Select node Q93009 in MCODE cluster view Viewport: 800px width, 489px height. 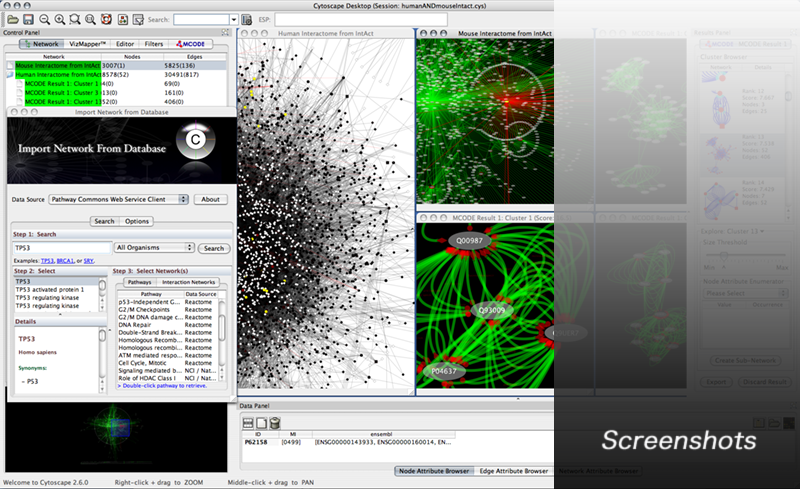491,310
